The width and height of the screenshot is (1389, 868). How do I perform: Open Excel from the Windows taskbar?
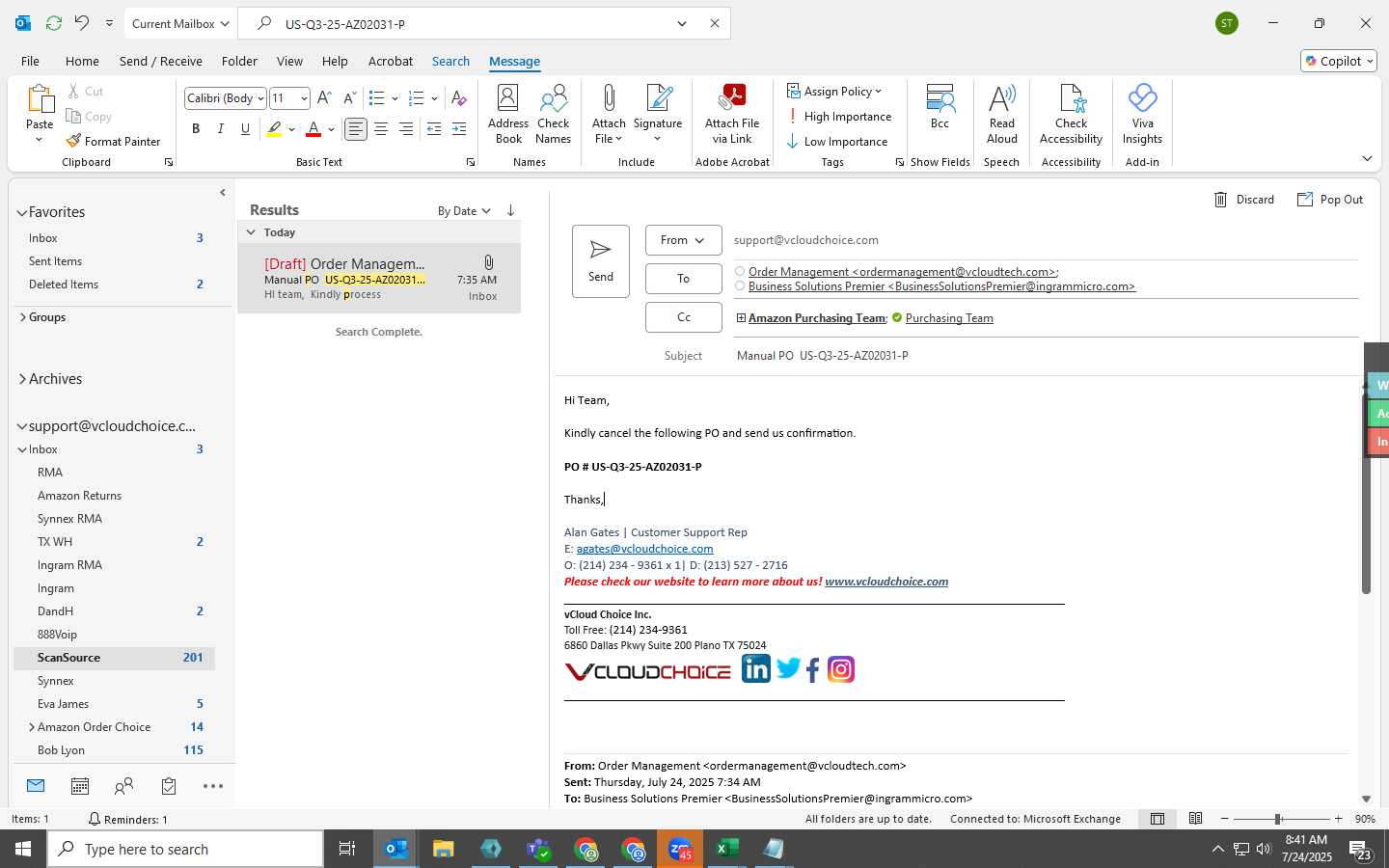726,849
